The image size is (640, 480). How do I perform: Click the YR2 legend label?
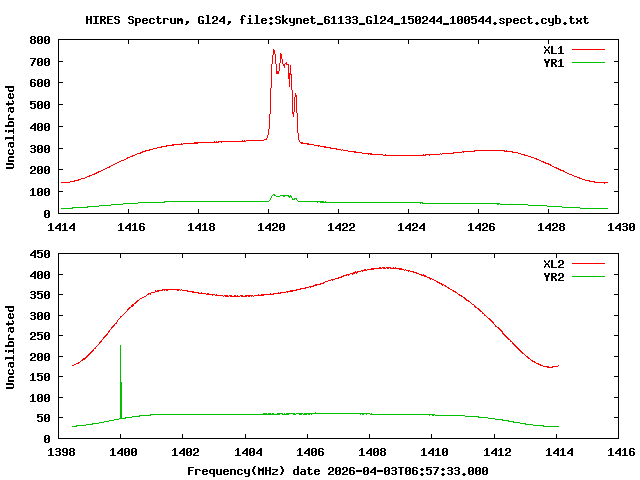553,277
